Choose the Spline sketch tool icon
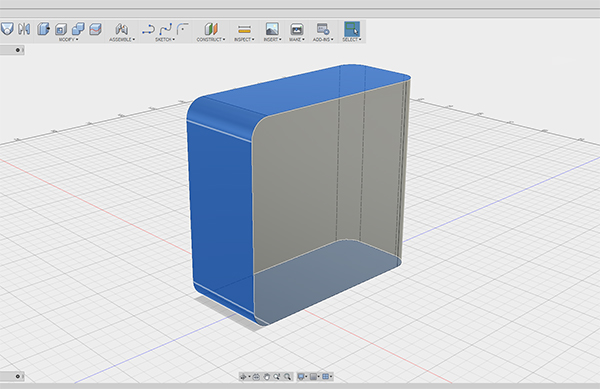Image resolution: width=600 pixels, height=389 pixels. 165,29
